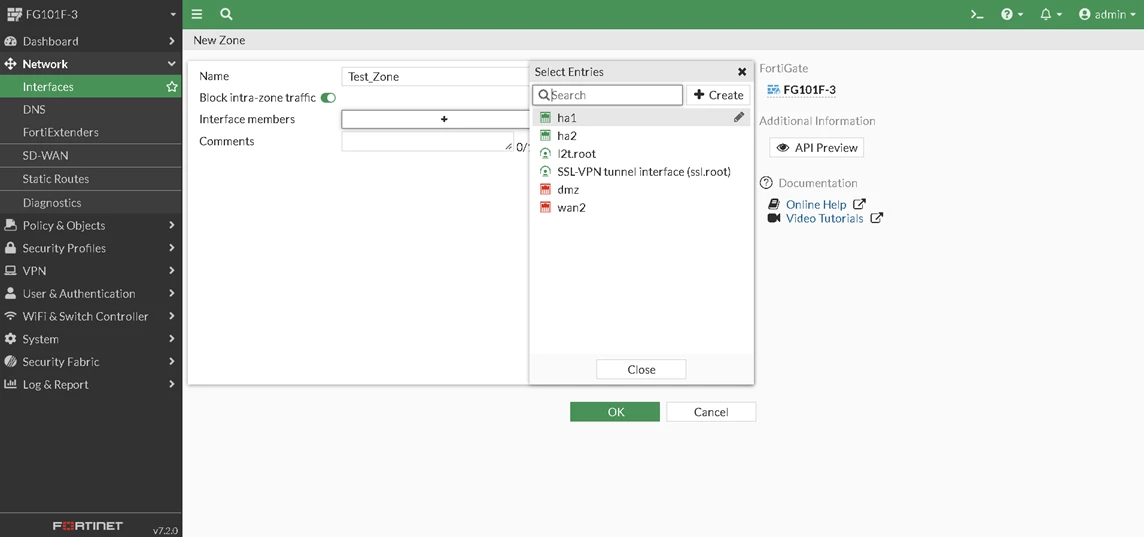Expand the User & Authentication chevron
Viewport: 1144px width, 537px height.
point(171,293)
